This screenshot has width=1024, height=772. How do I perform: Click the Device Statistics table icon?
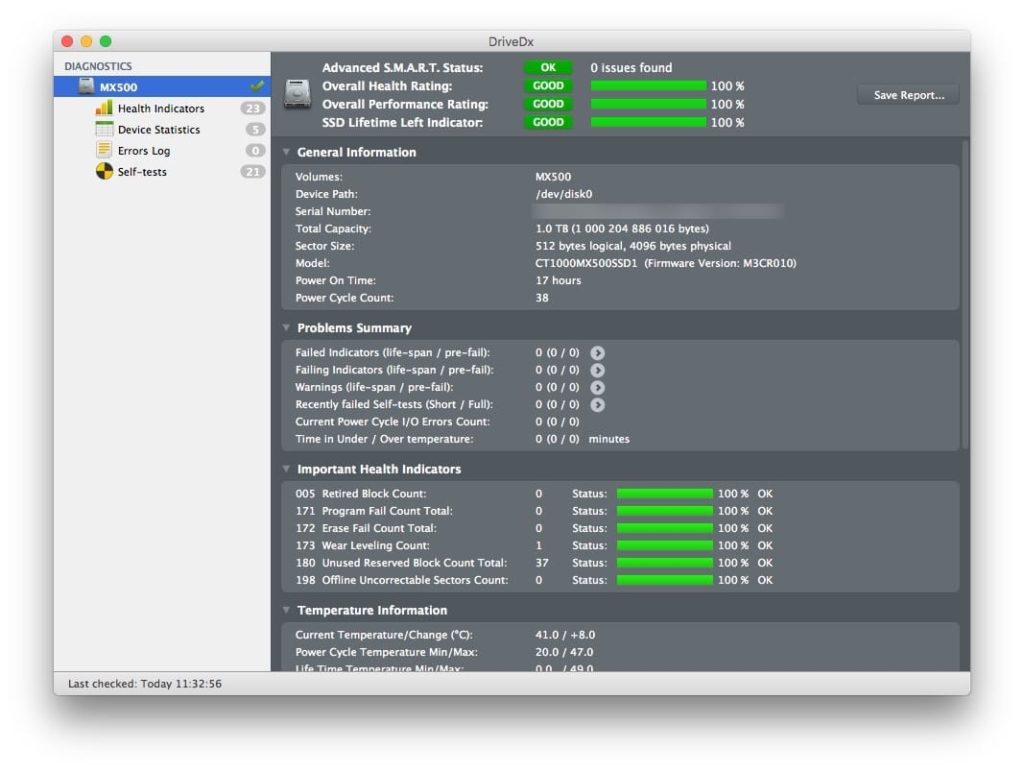point(104,129)
